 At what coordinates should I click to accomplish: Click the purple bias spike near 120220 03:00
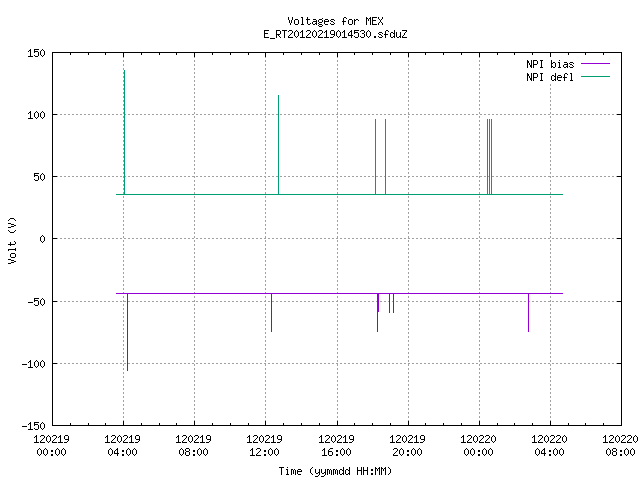click(x=529, y=312)
